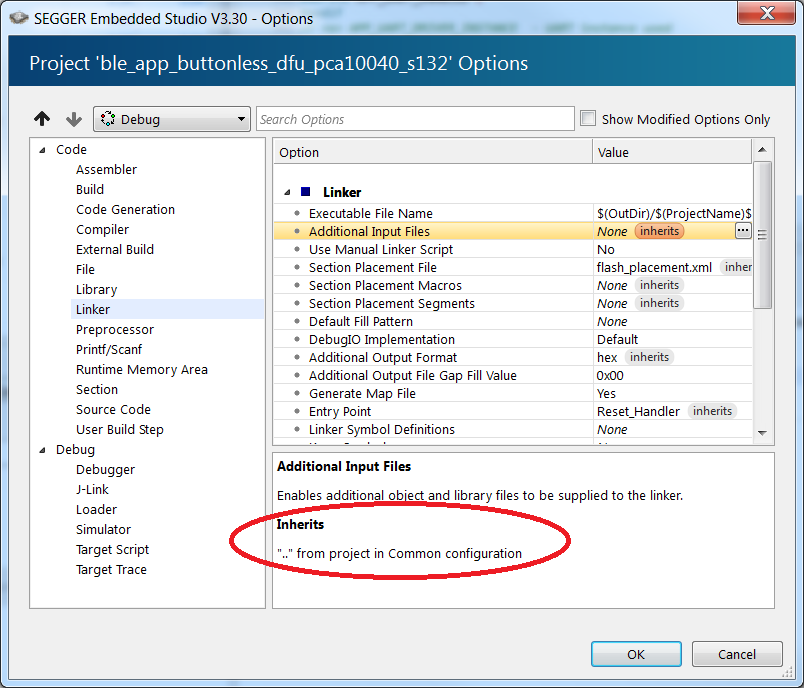
Task: Click the scrollbar down arrow
Action: (762, 433)
